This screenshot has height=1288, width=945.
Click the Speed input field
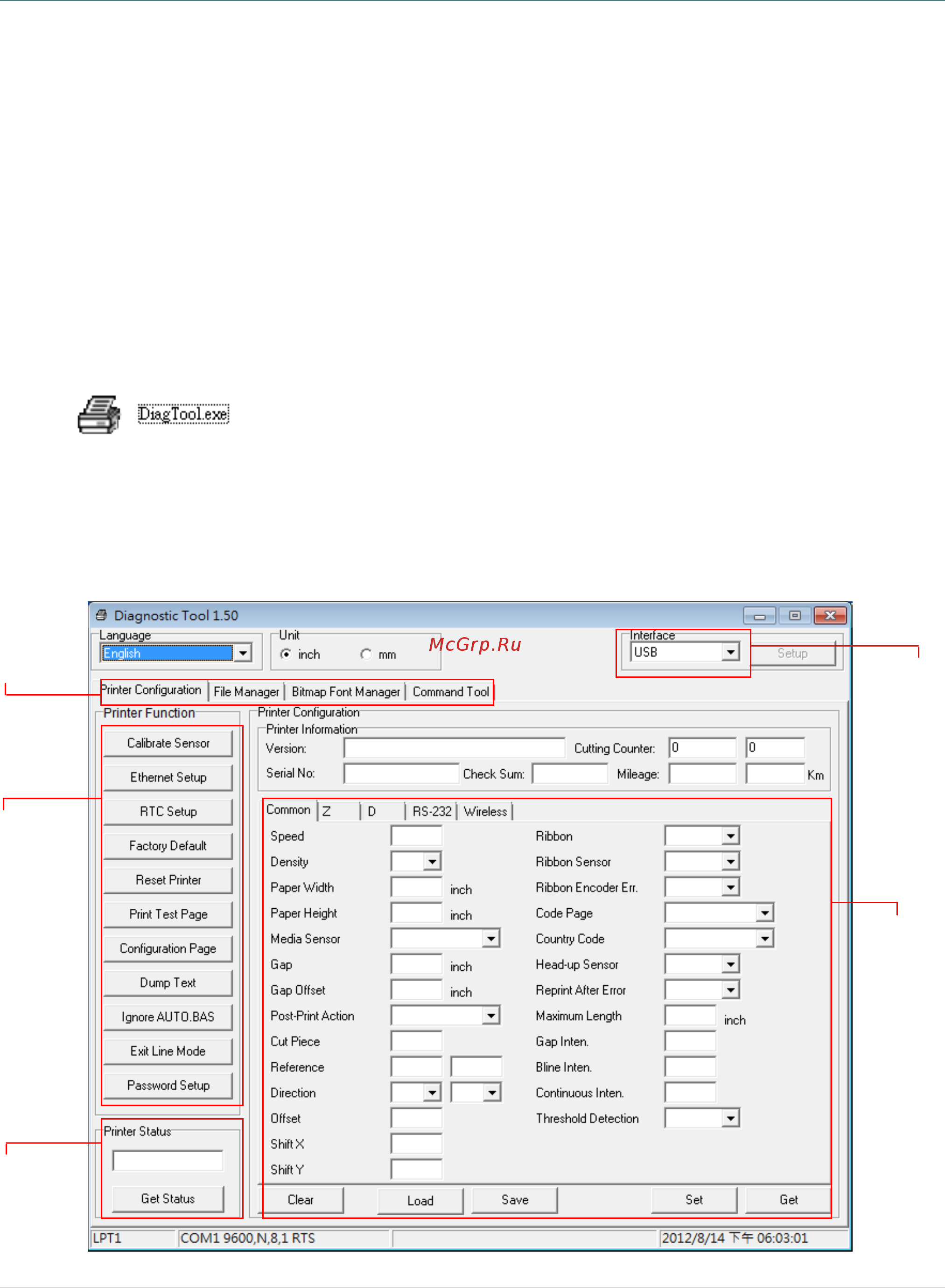(x=416, y=836)
